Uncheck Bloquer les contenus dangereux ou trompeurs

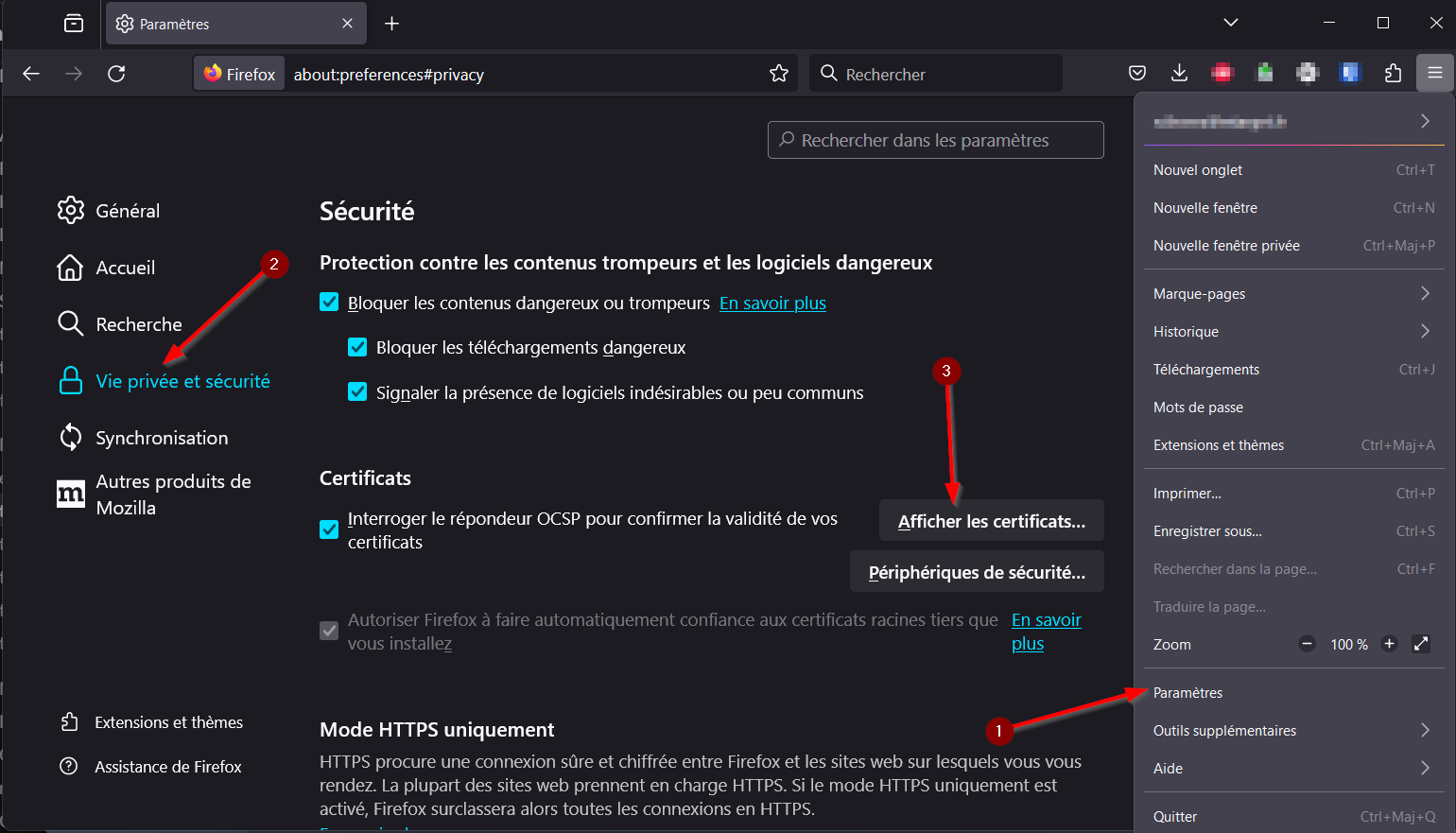329,303
